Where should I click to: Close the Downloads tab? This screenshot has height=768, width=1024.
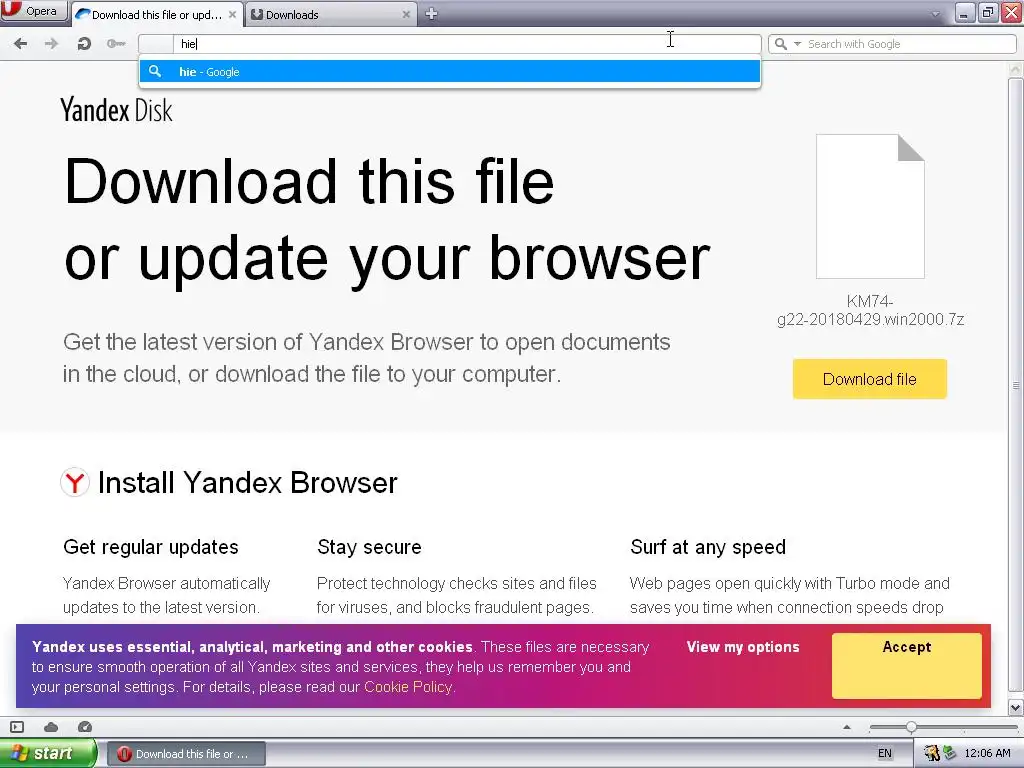tap(406, 14)
